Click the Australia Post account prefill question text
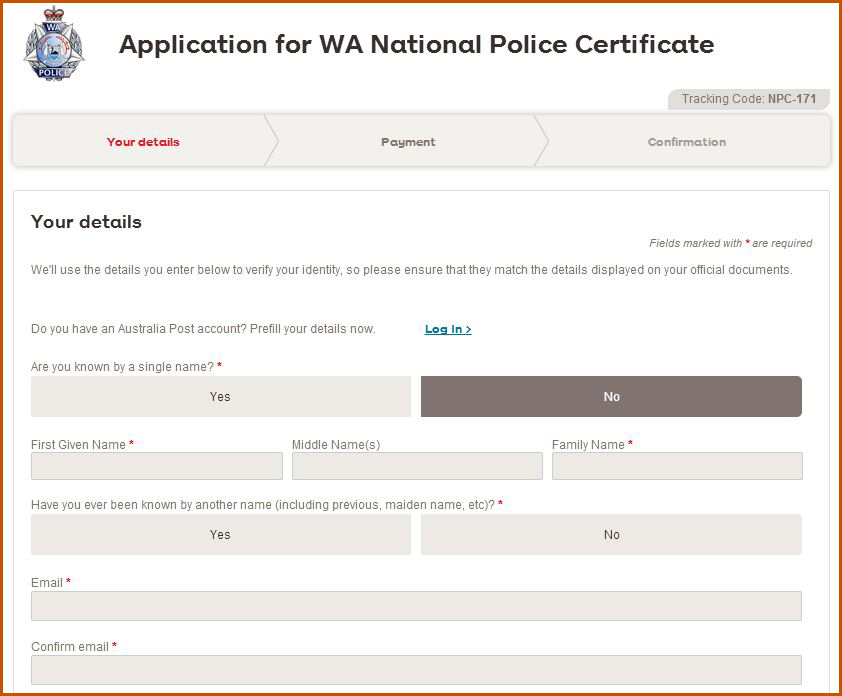842x696 pixels. (203, 329)
